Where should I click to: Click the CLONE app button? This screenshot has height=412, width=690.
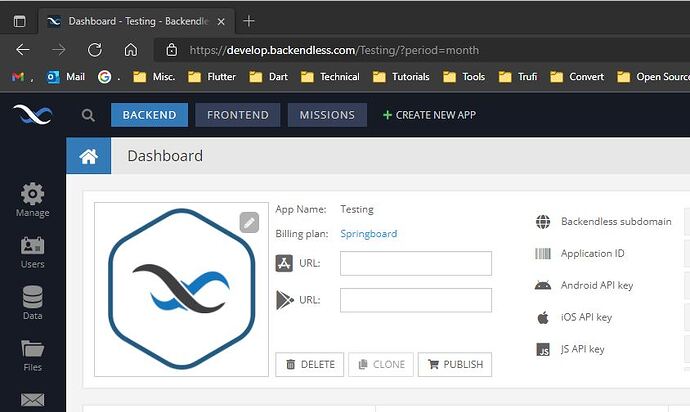(381, 364)
